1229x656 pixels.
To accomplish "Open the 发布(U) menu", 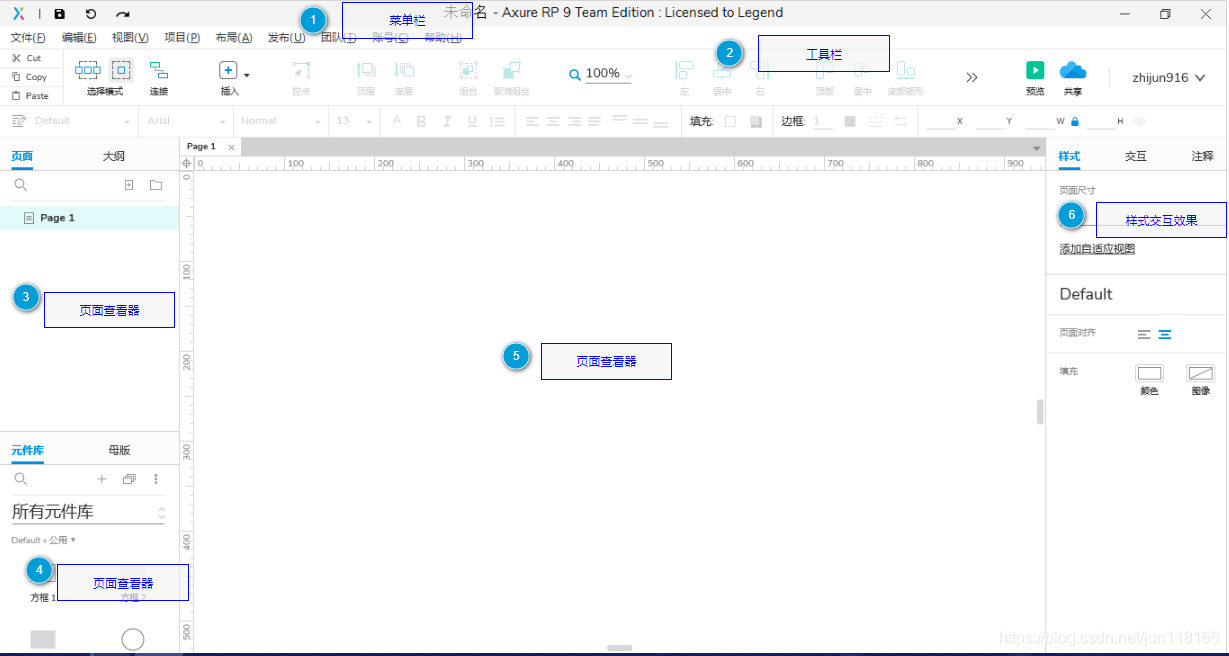I will 286,38.
